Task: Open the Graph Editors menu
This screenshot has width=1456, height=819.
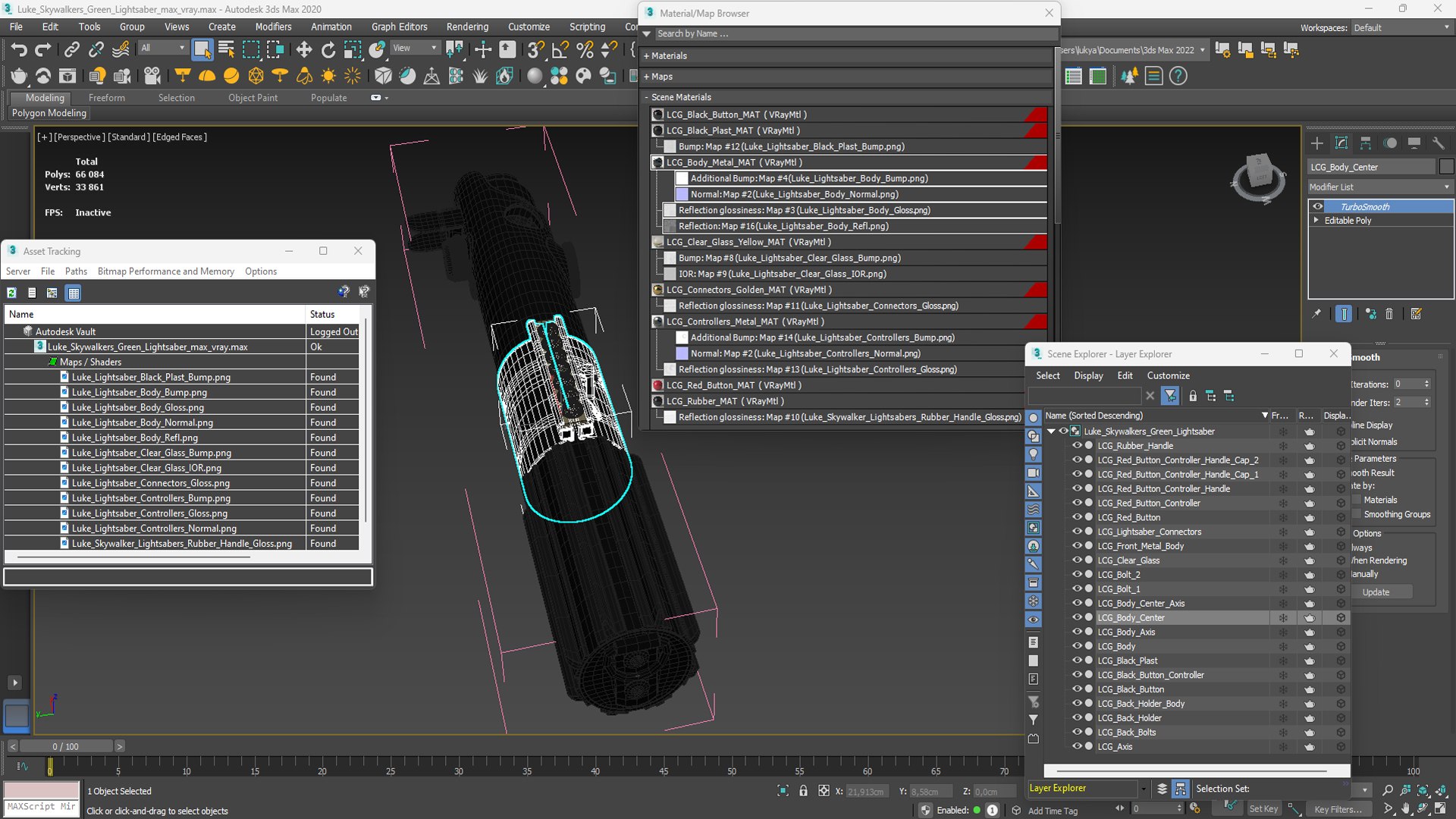Action: pos(399,27)
